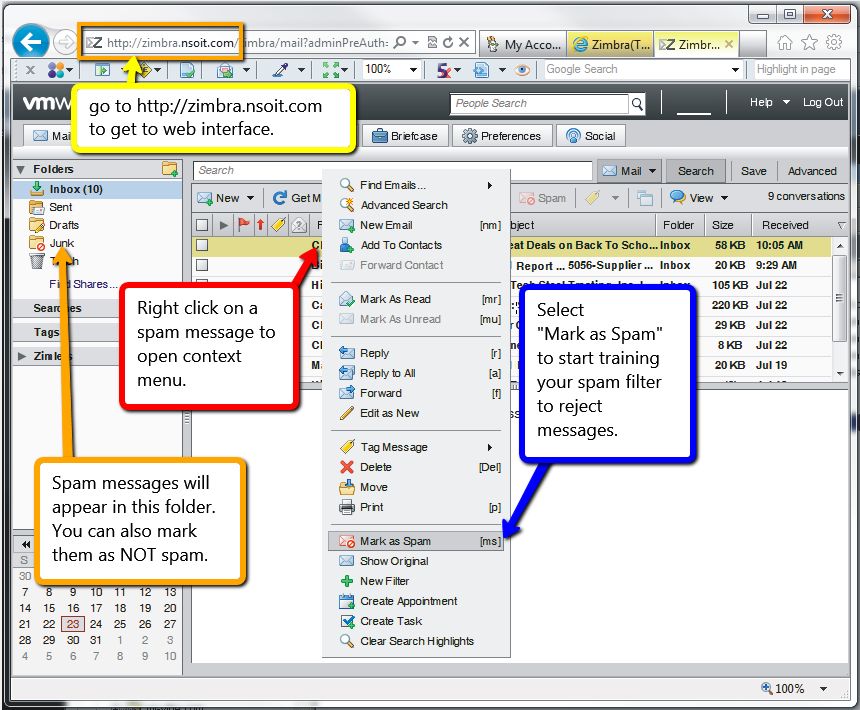860x710 pixels.
Task: Expand the Zimlets section
Action: tap(22, 356)
